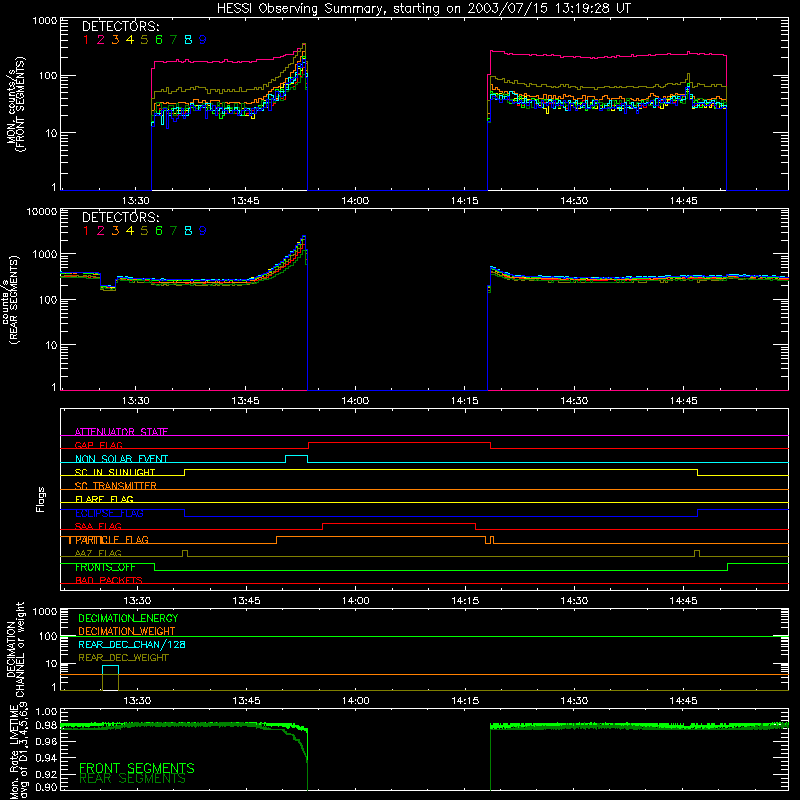
Task: Pick detector 4 in the rear segments legend
Action: click(x=130, y=231)
